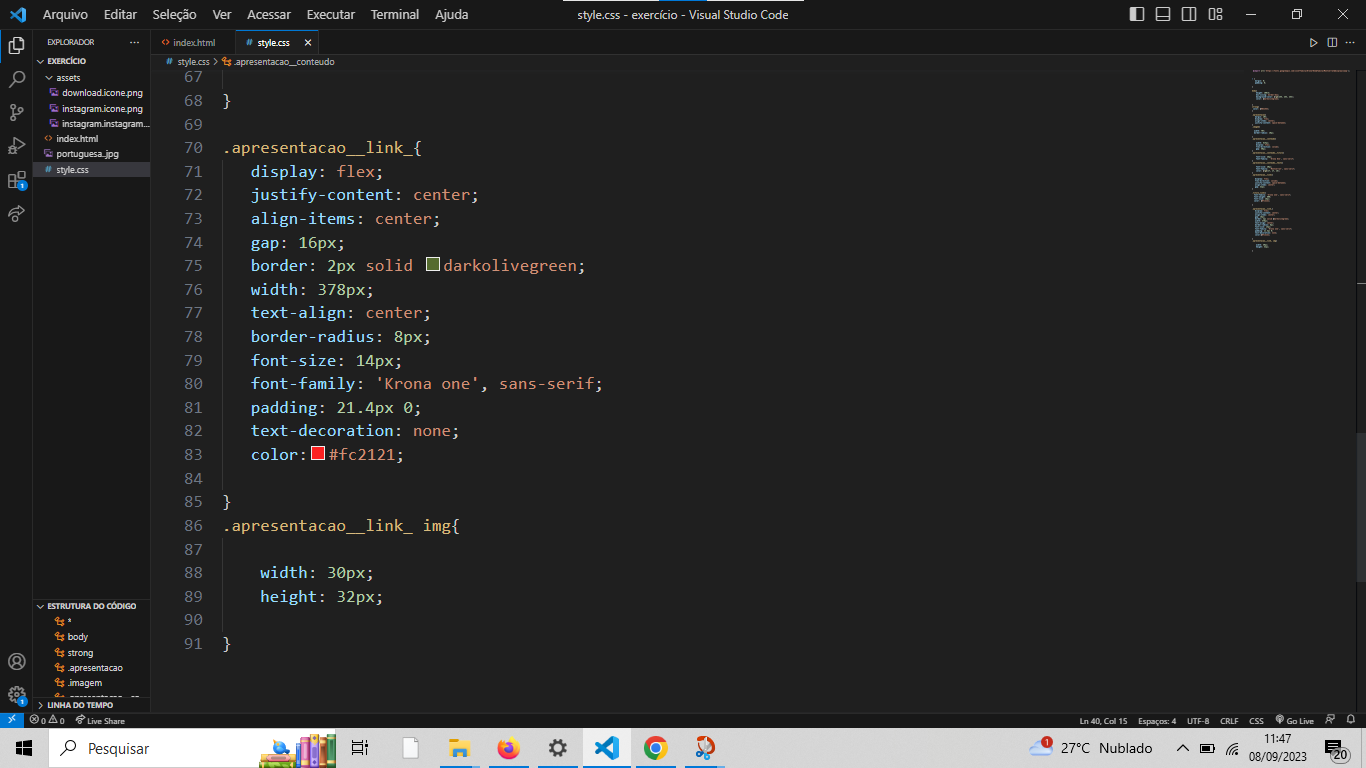1366x768 pixels.
Task: Open the Acessar menu
Action: click(268, 15)
